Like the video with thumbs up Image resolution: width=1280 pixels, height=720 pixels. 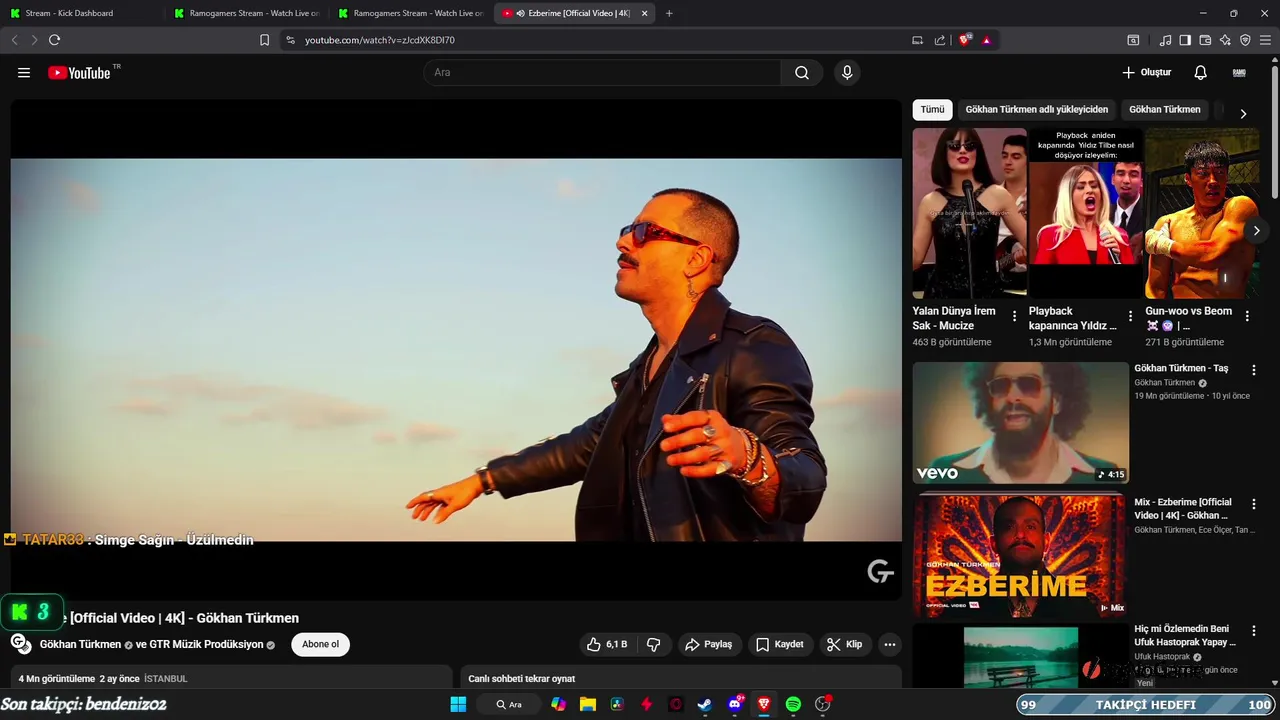607,645
